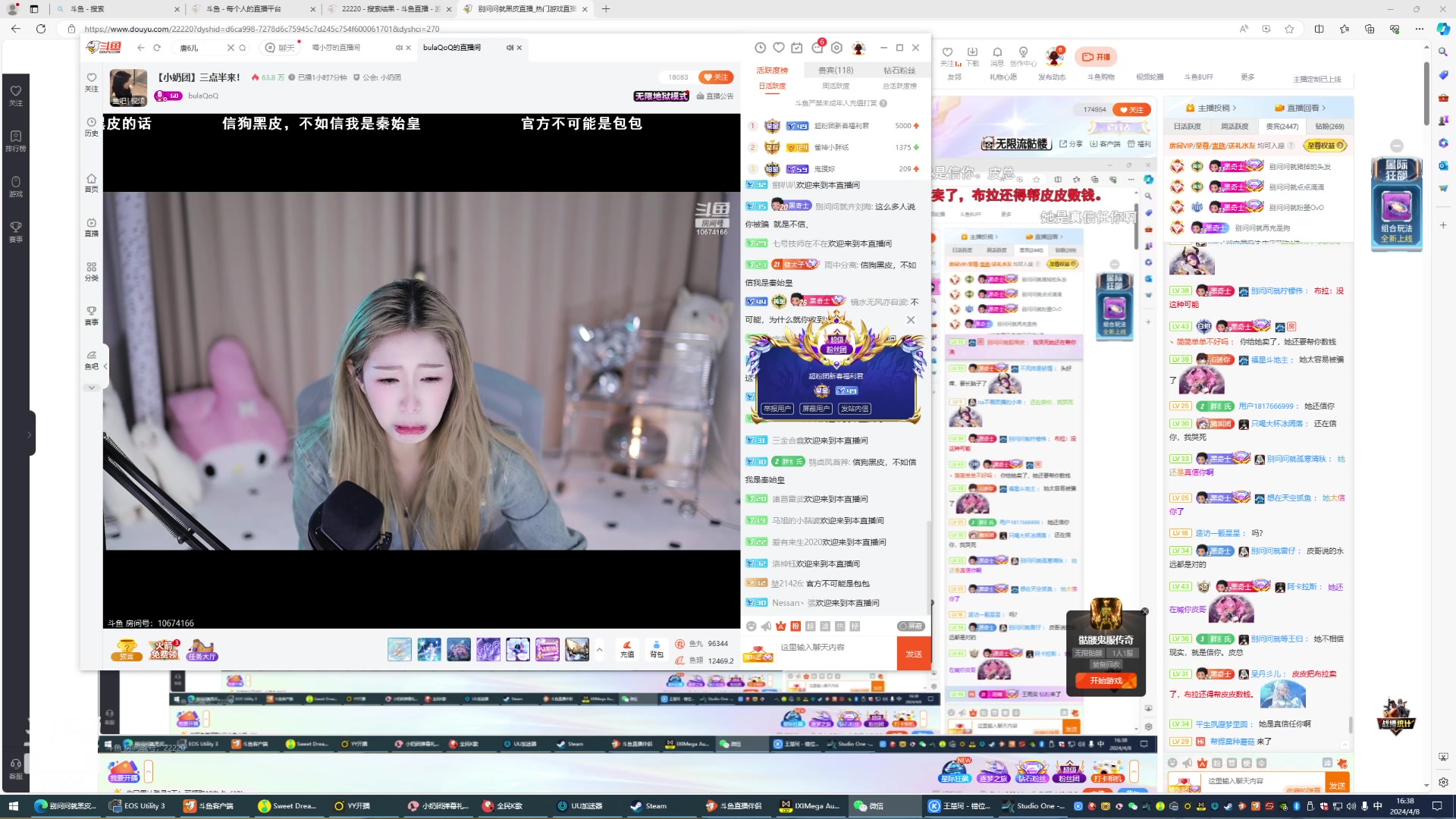
Task: Click 至尊权益 gold button
Action: tap(1325, 146)
